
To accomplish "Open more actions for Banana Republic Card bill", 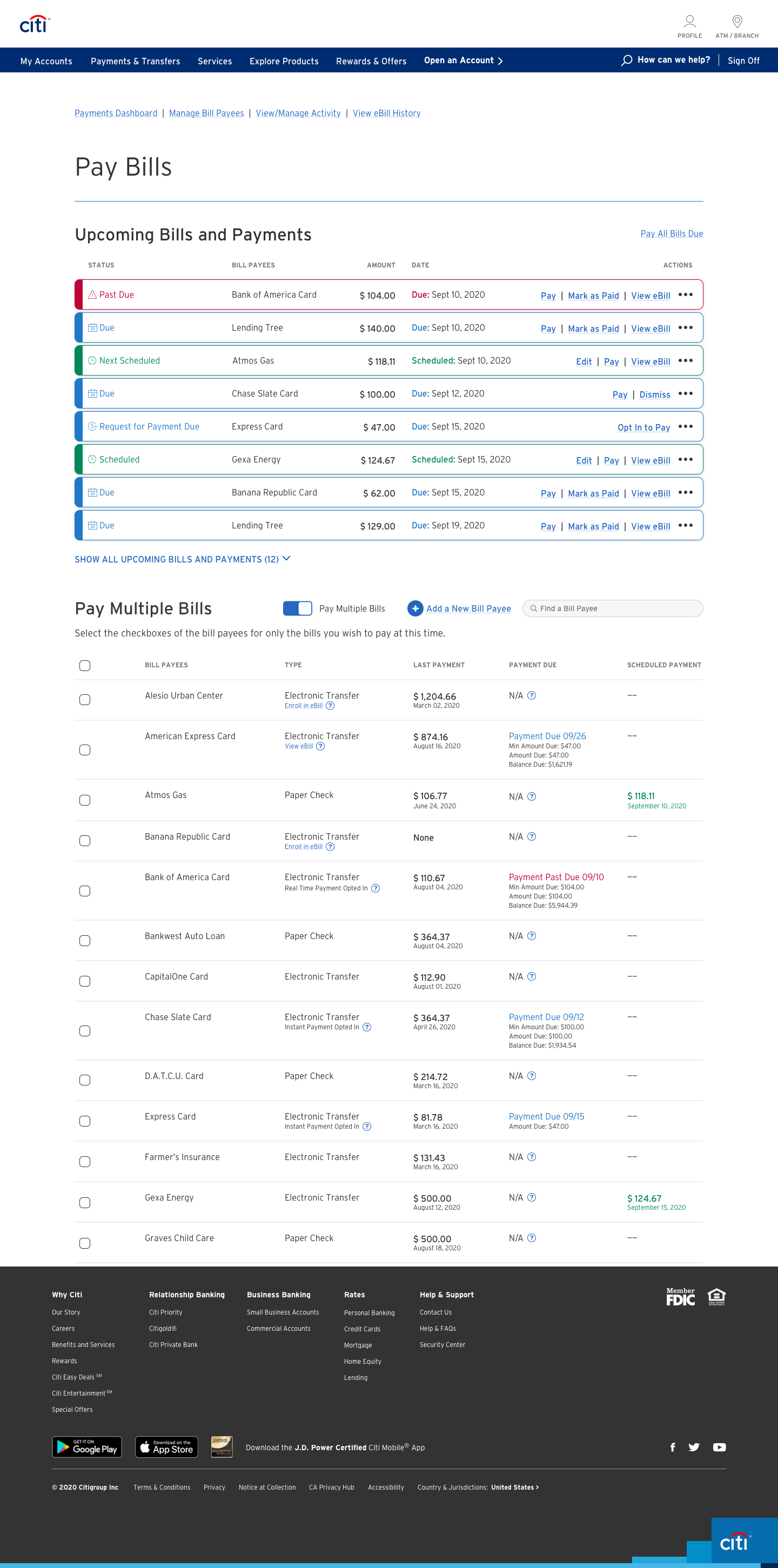I will coord(686,492).
